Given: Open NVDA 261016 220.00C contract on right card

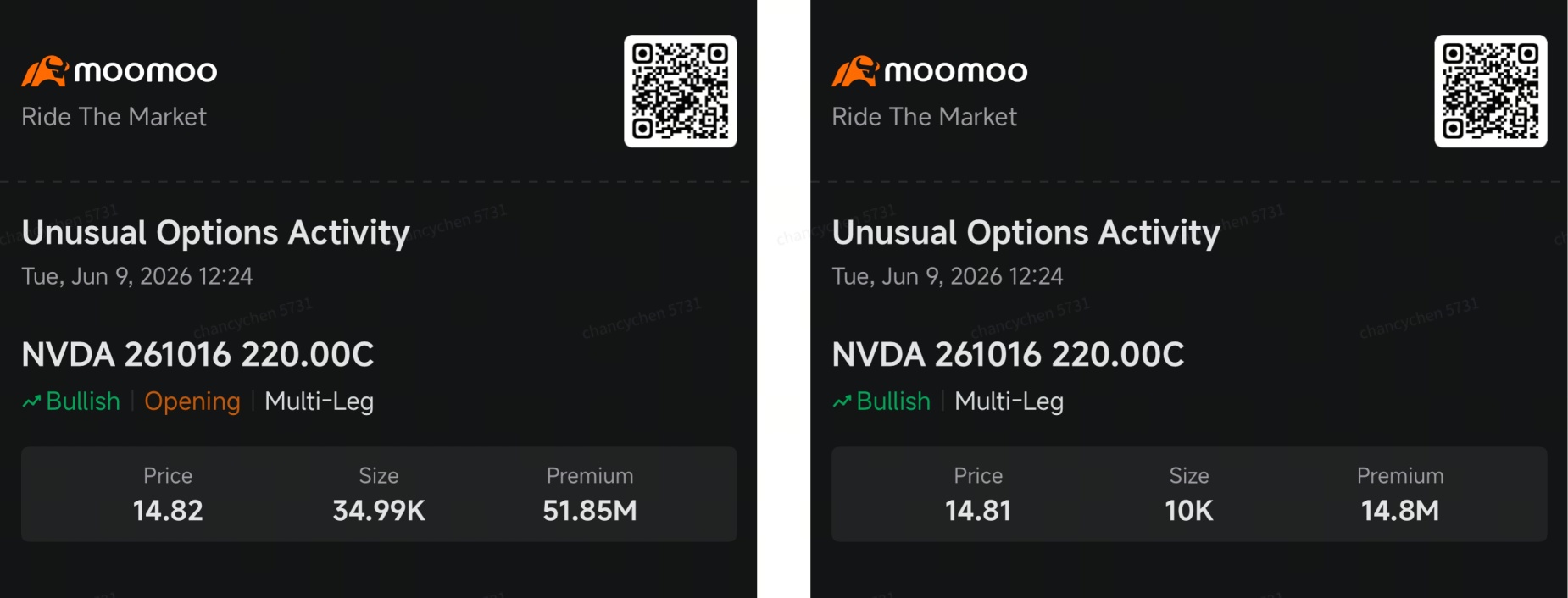Looking at the screenshot, I should coord(1008,354).
